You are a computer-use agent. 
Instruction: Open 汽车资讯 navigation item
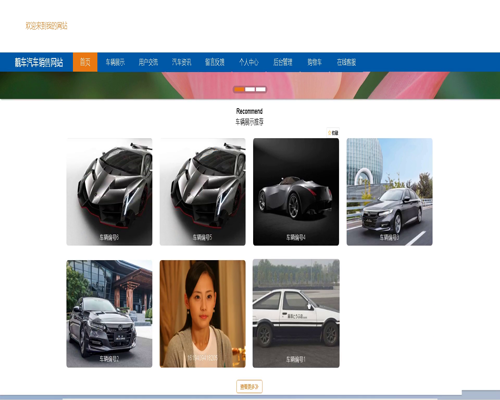point(182,62)
